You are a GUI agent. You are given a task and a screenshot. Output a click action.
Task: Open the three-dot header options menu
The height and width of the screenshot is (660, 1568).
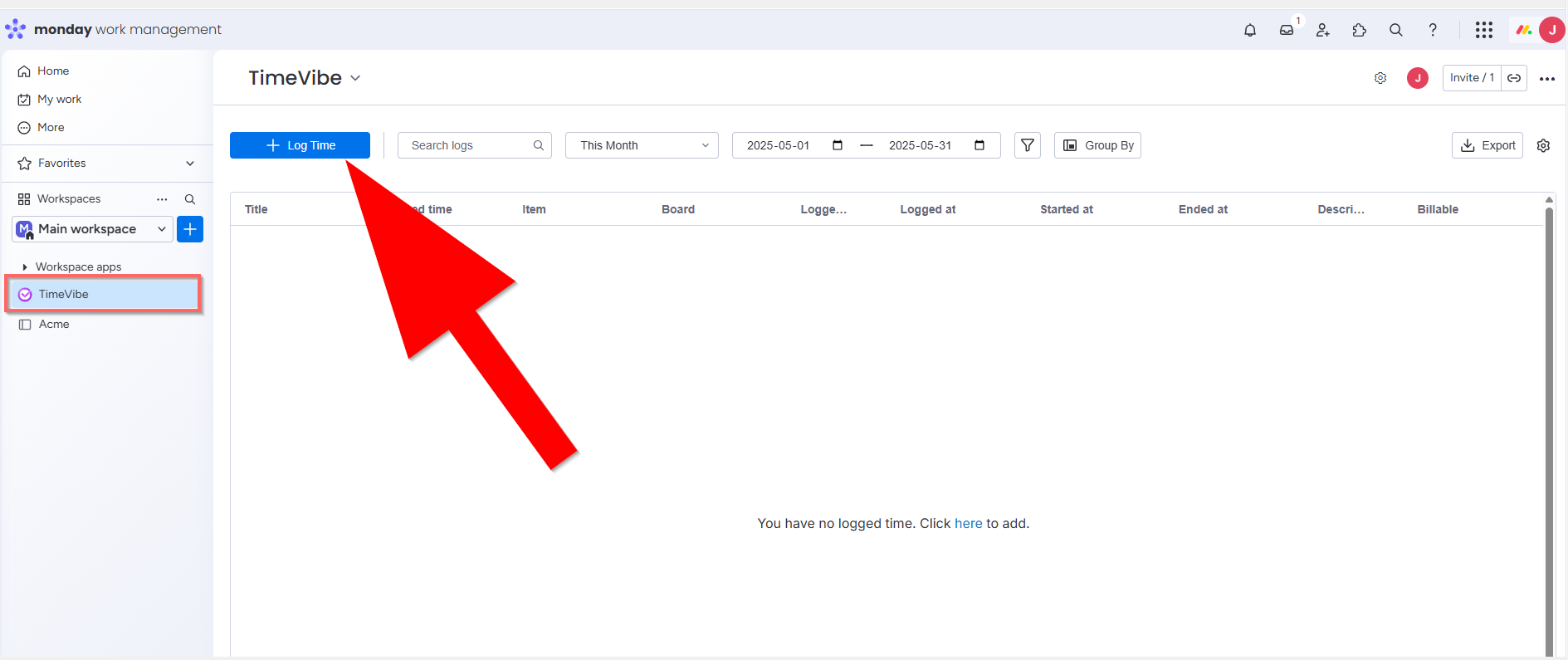click(1547, 79)
